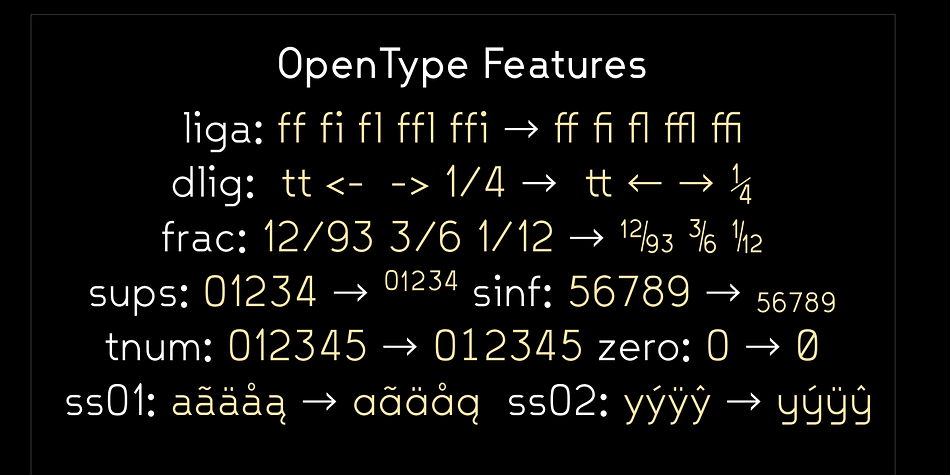Screen dimensions: 950x475
Task: Click the stacked one-quarter fraction glyph
Action: pyautogui.click(x=742, y=184)
